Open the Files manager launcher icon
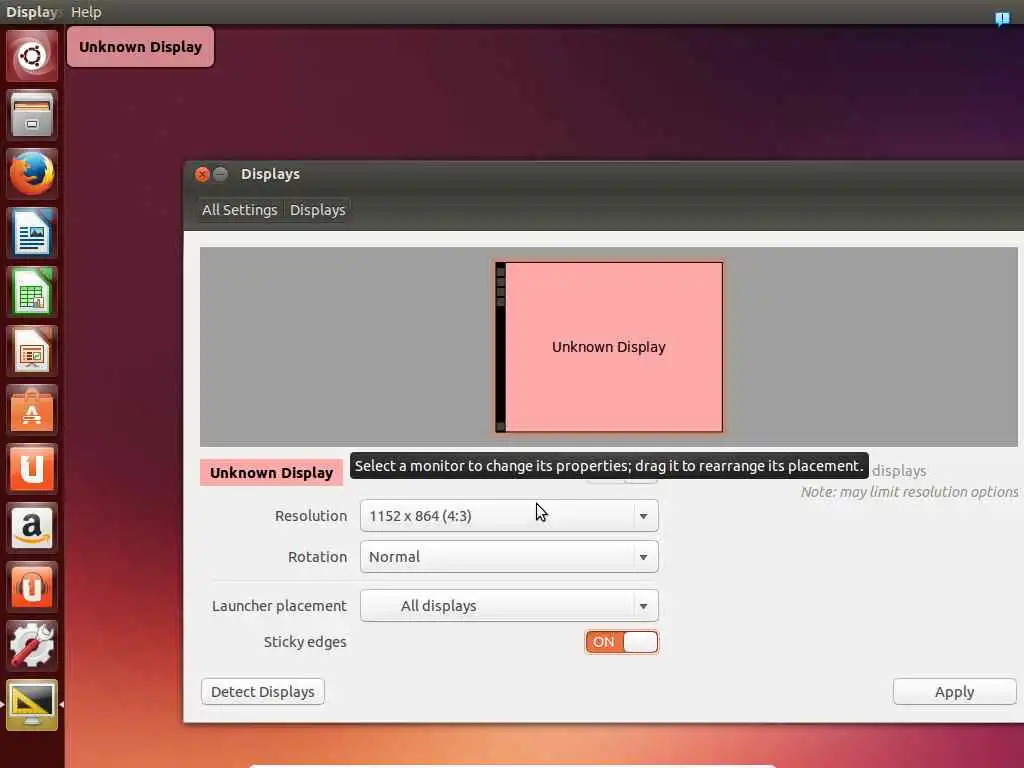 31,115
